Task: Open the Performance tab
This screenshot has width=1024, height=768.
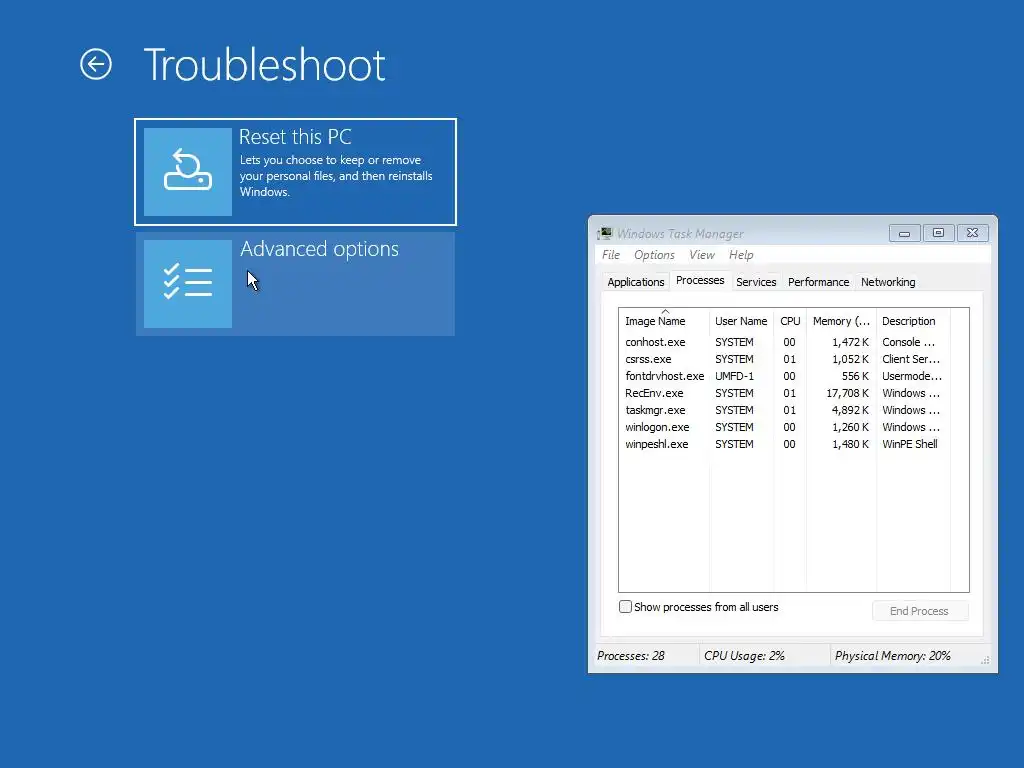Action: (x=818, y=282)
